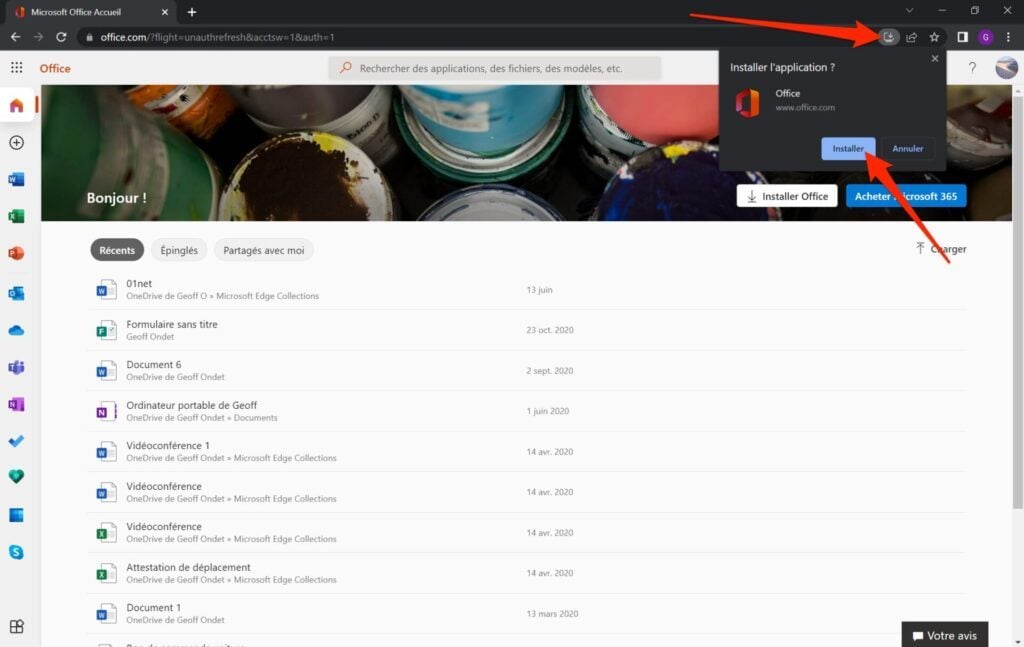1024x647 pixels.
Task: Open Vidéoconférence 1 document
Action: tap(168, 445)
